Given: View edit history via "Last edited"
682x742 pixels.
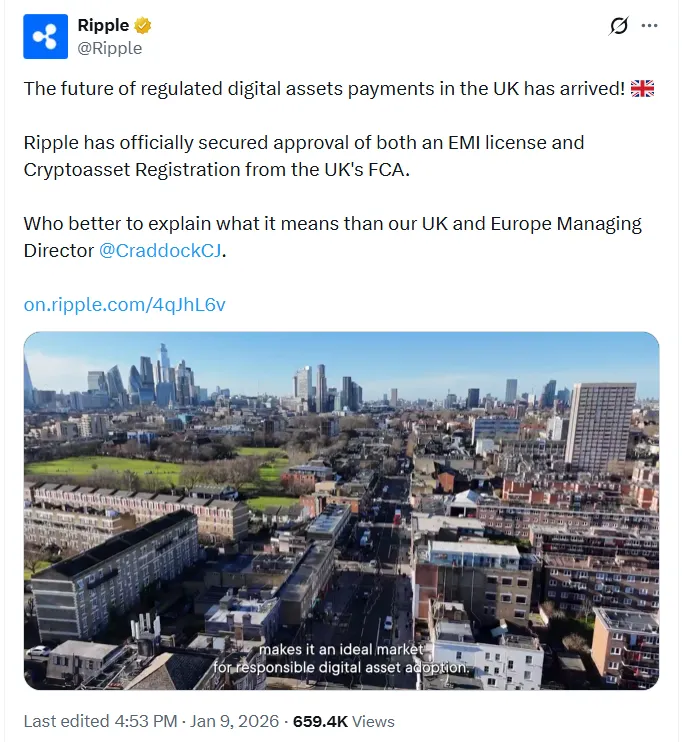Looking at the screenshot, I should pyautogui.click(x=61, y=721).
